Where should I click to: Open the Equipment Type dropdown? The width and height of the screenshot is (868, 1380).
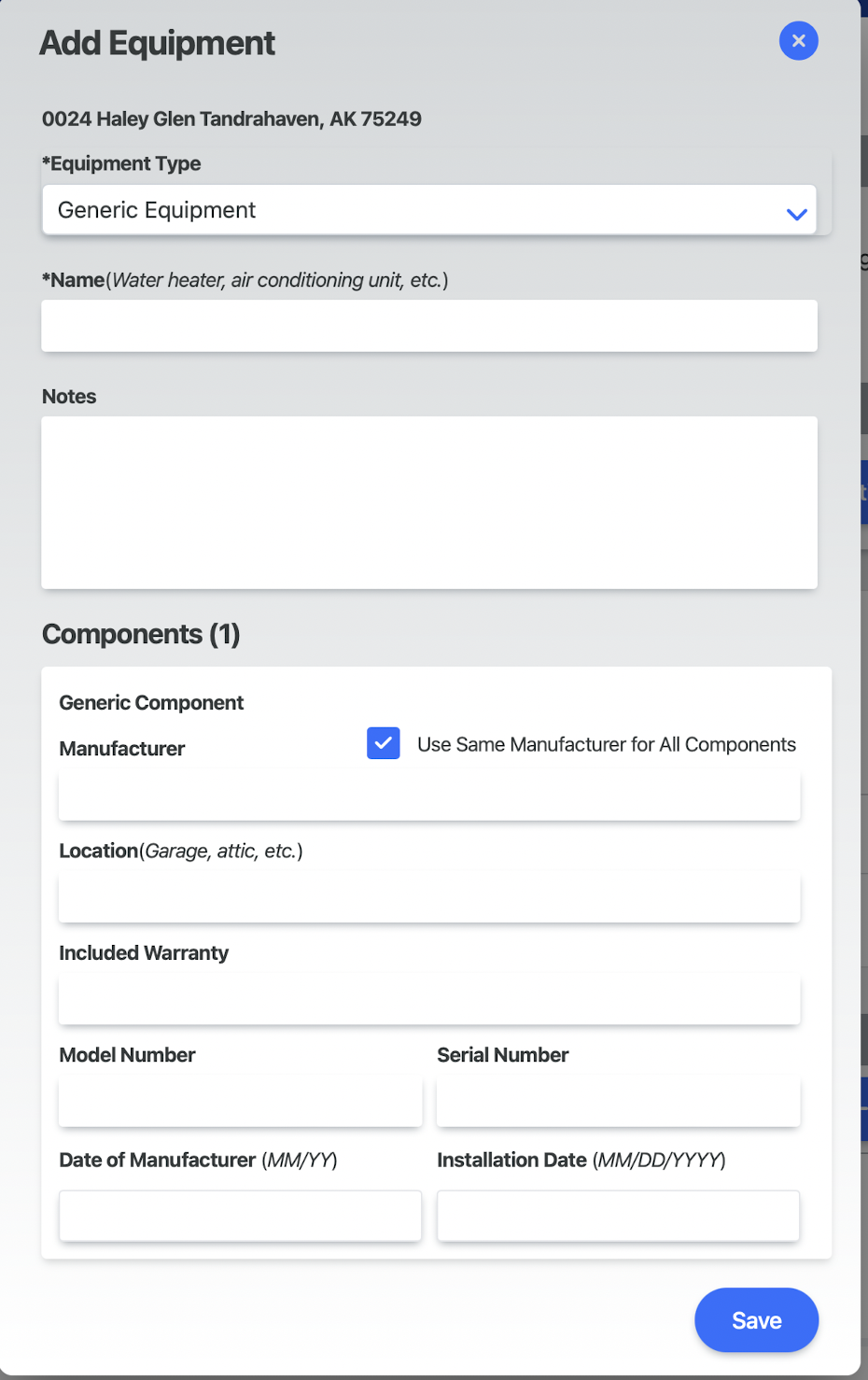429,210
